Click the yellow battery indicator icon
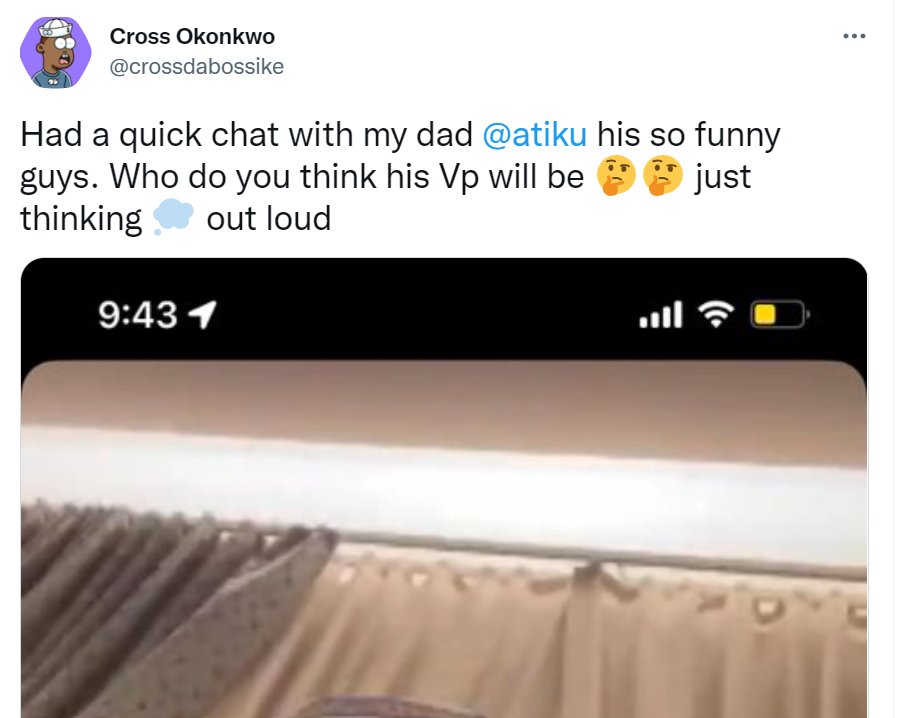This screenshot has width=898, height=718. (779, 314)
